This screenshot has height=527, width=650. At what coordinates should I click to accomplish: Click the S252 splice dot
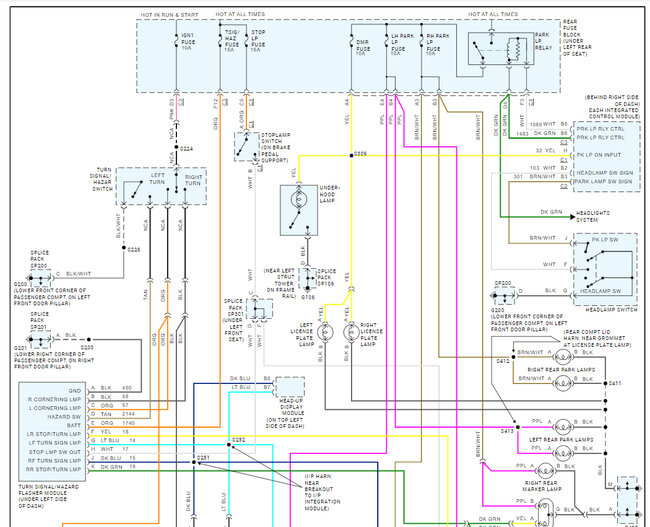229,445
